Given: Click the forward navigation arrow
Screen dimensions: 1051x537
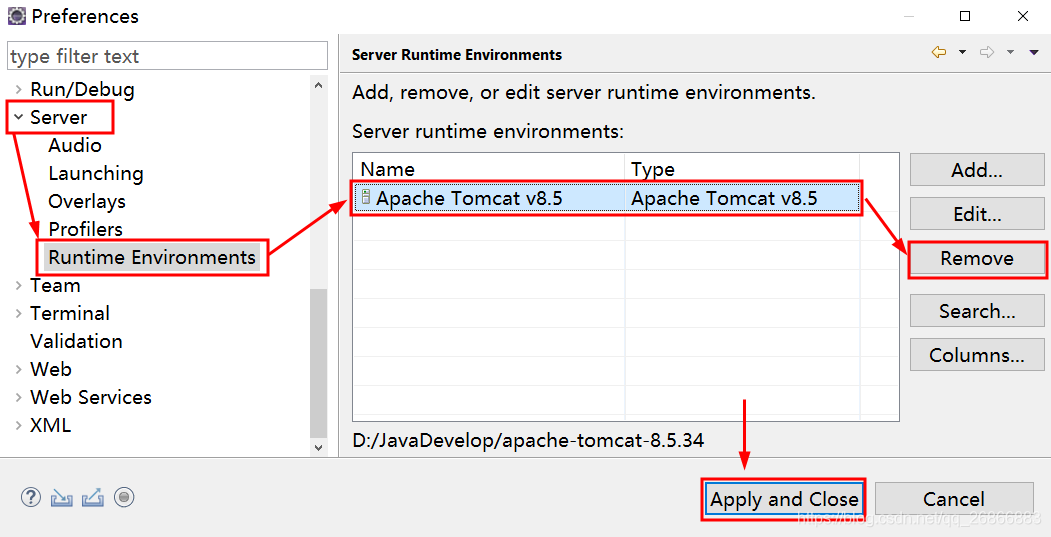Looking at the screenshot, I should click(987, 52).
